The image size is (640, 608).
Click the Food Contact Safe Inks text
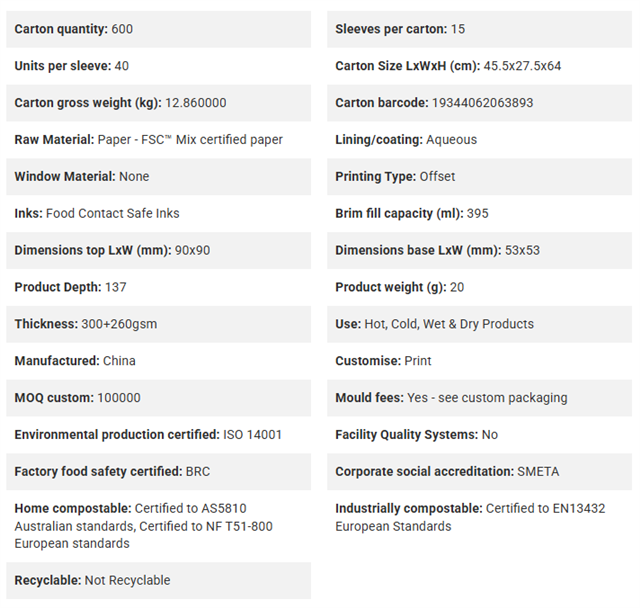113,213
